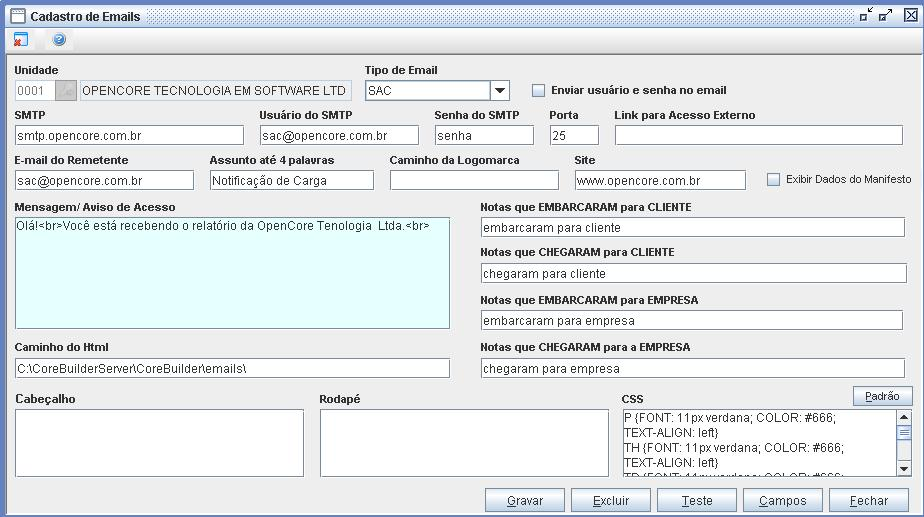Click the Gravar button
Viewport: 924px width, 517px height.
pyautogui.click(x=524, y=500)
